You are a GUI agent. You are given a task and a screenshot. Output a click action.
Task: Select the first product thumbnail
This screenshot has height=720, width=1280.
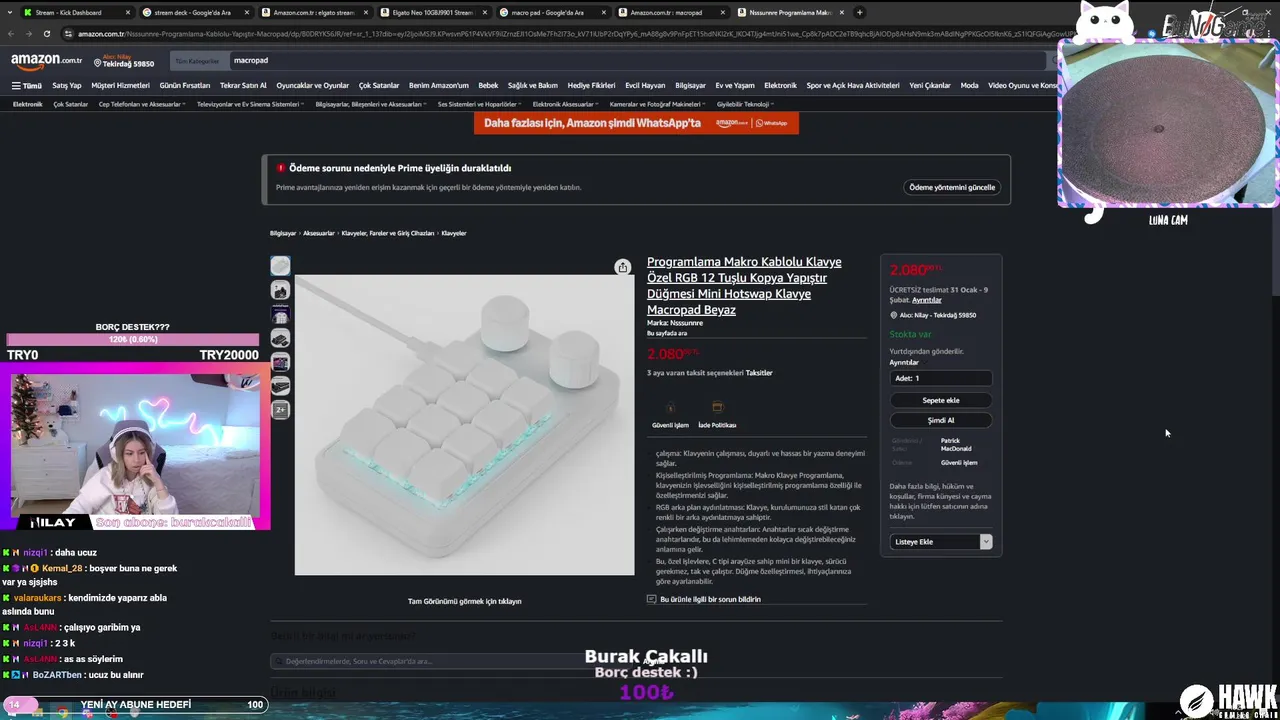[281, 265]
